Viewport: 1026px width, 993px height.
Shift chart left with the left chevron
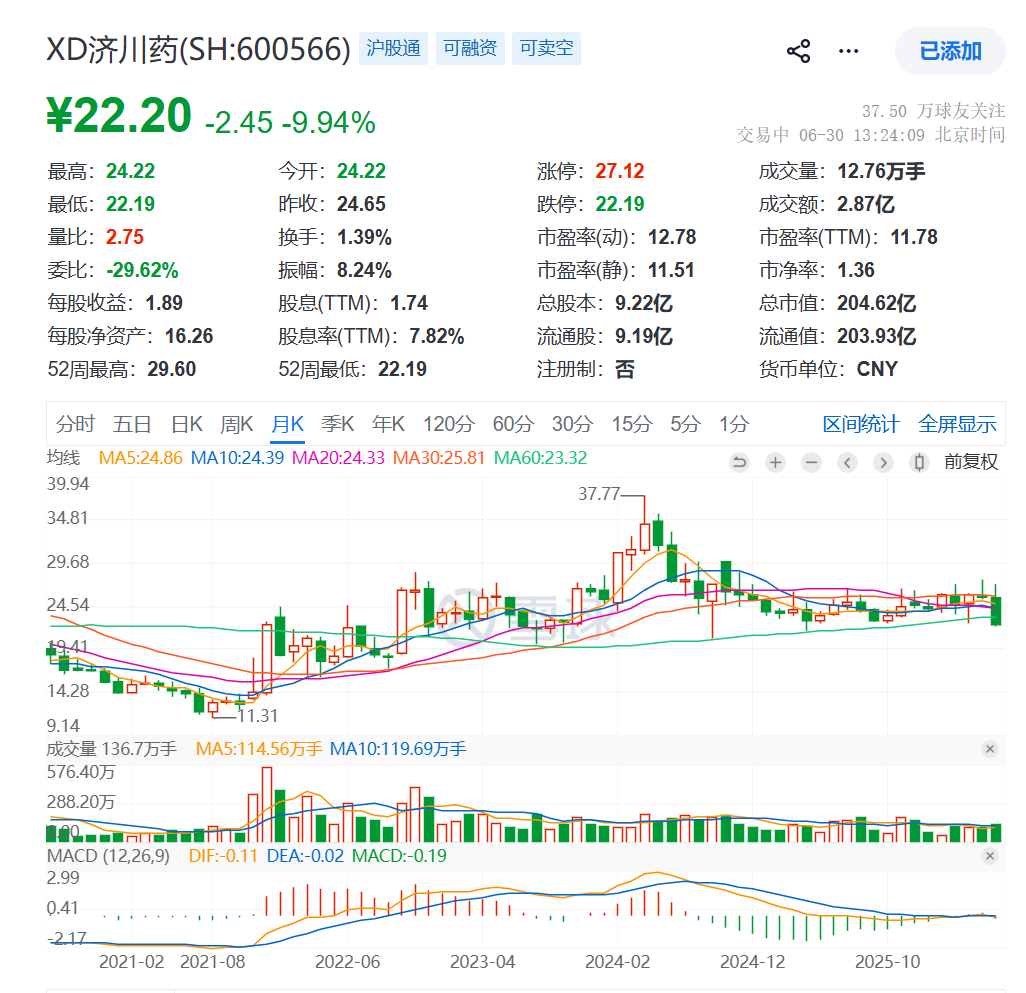coord(847,462)
